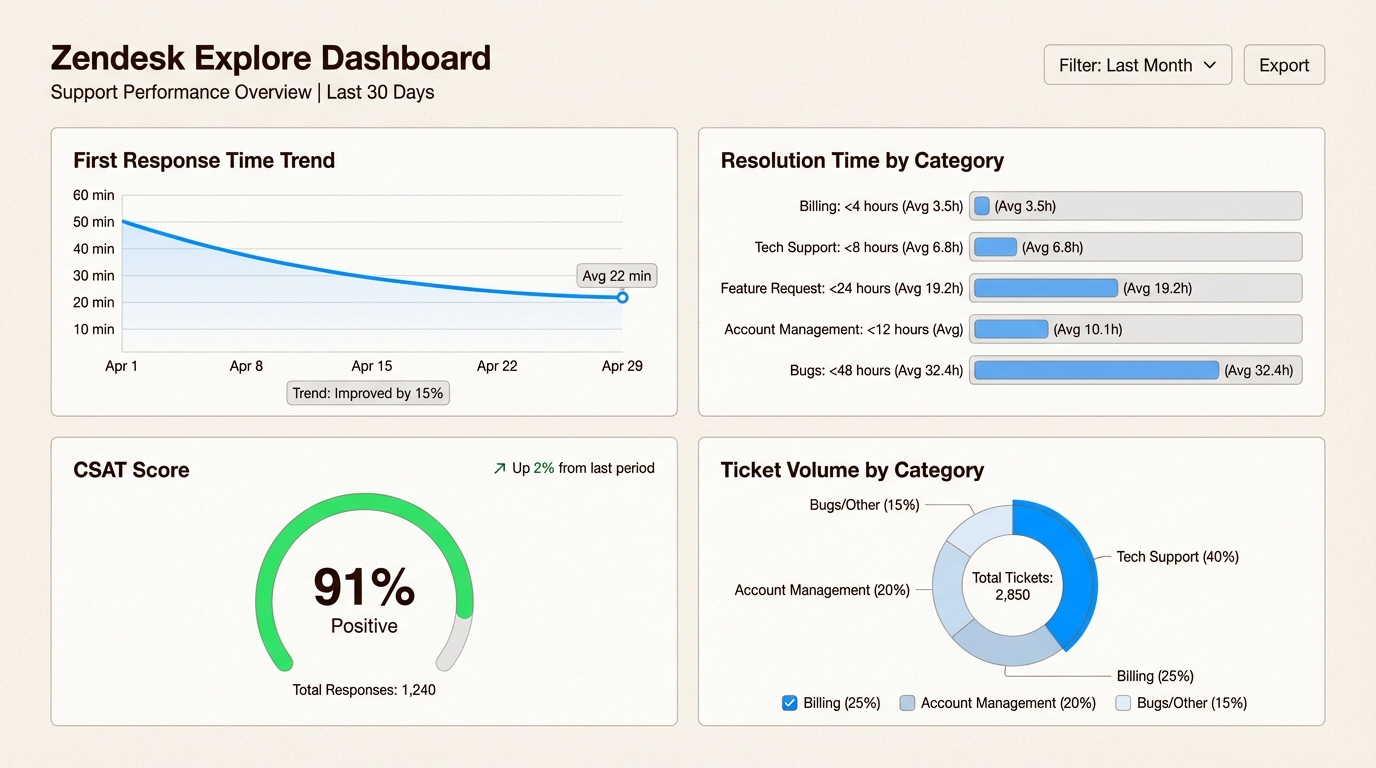Toggle the Bugs/Other (15%) legend box

(1123, 703)
